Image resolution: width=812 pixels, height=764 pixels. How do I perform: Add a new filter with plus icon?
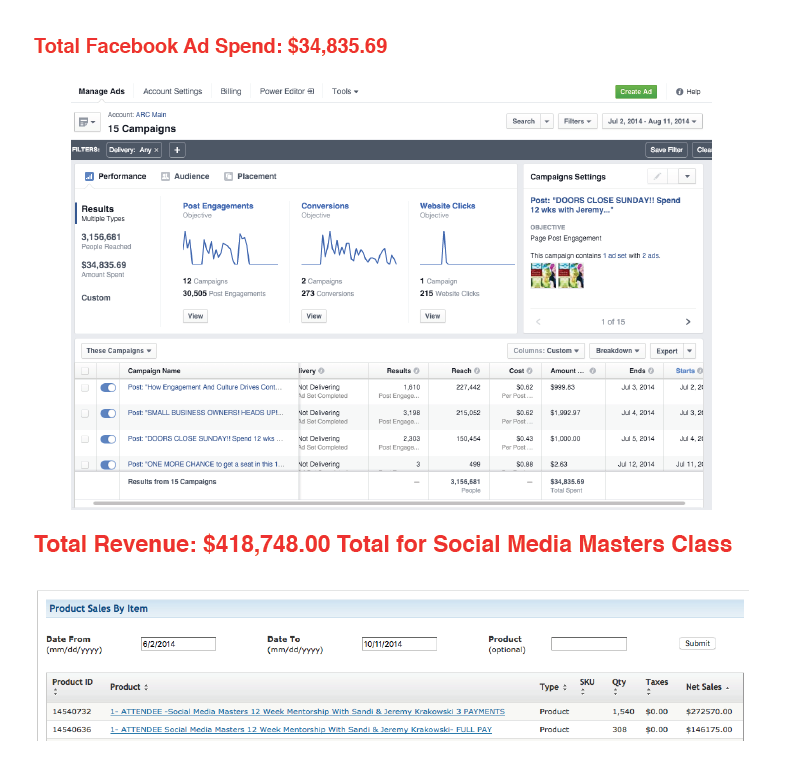tap(177, 150)
